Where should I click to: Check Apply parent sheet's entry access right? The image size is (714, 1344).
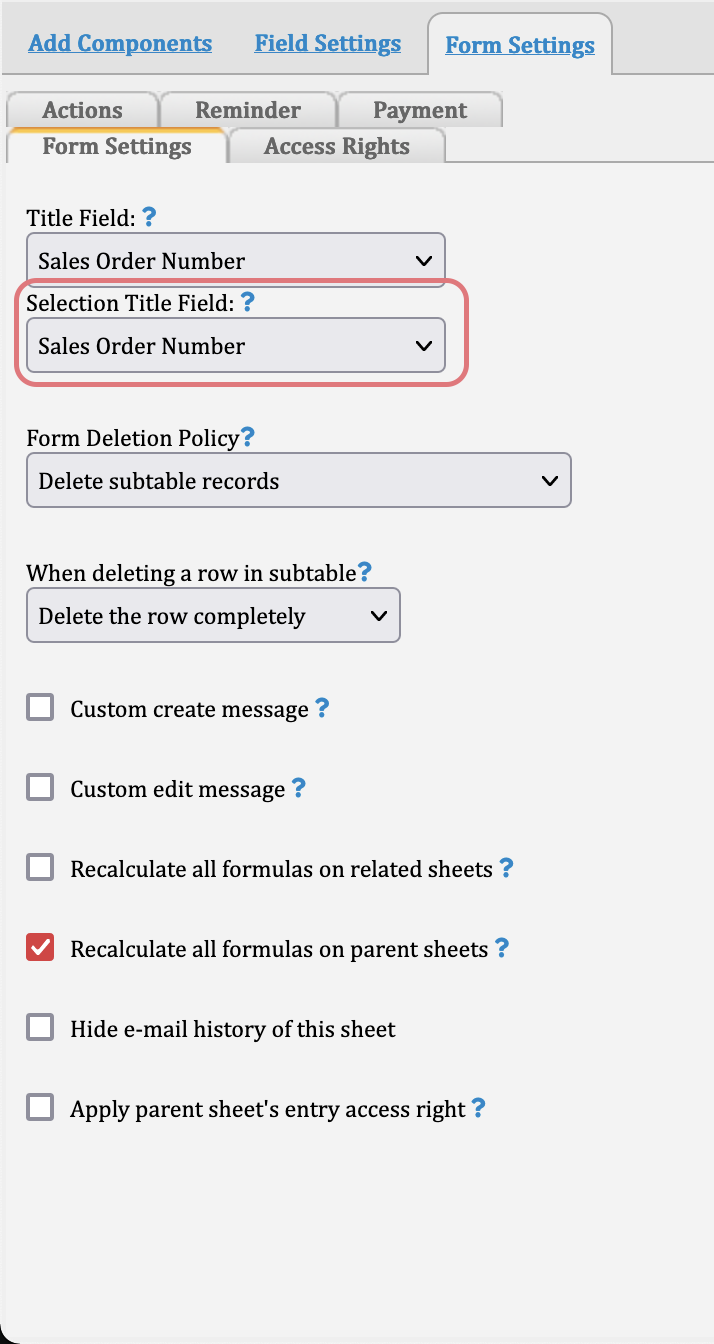(40, 1108)
